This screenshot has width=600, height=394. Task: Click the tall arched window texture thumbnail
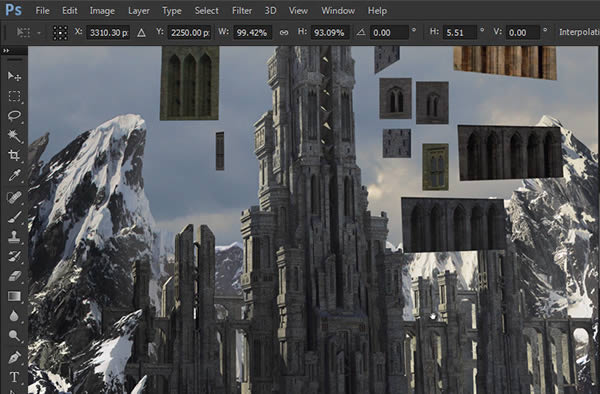point(189,83)
